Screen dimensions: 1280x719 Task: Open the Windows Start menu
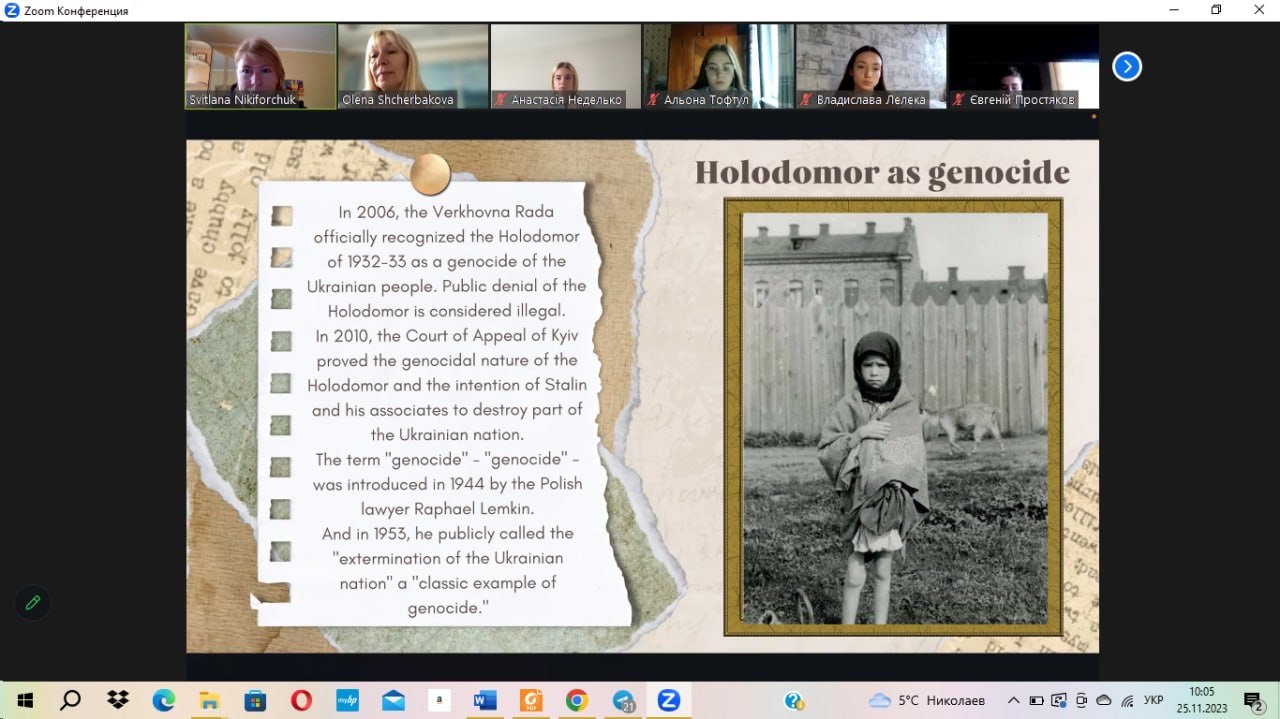coord(24,700)
